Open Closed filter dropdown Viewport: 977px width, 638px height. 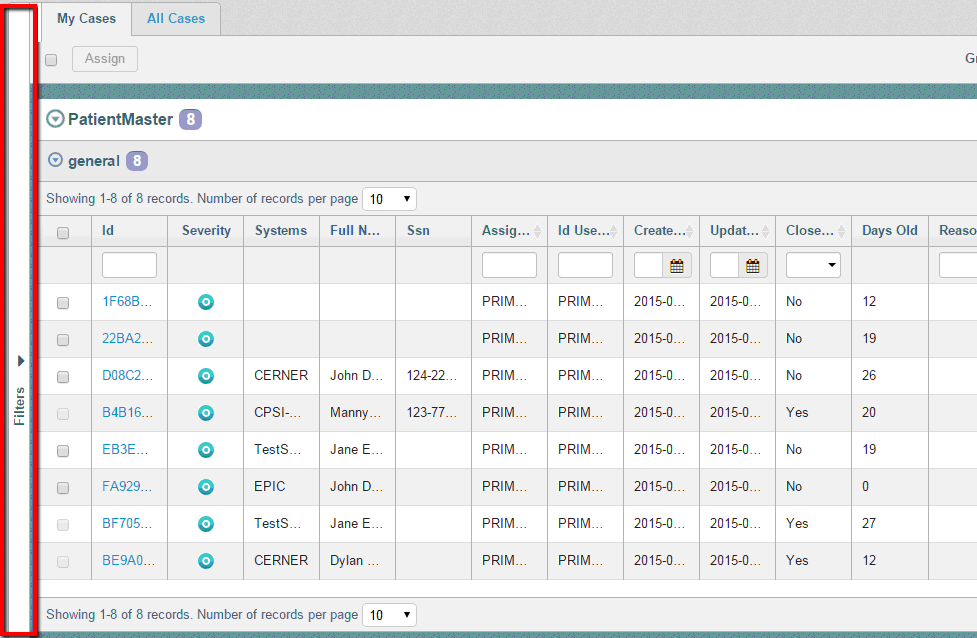(813, 266)
